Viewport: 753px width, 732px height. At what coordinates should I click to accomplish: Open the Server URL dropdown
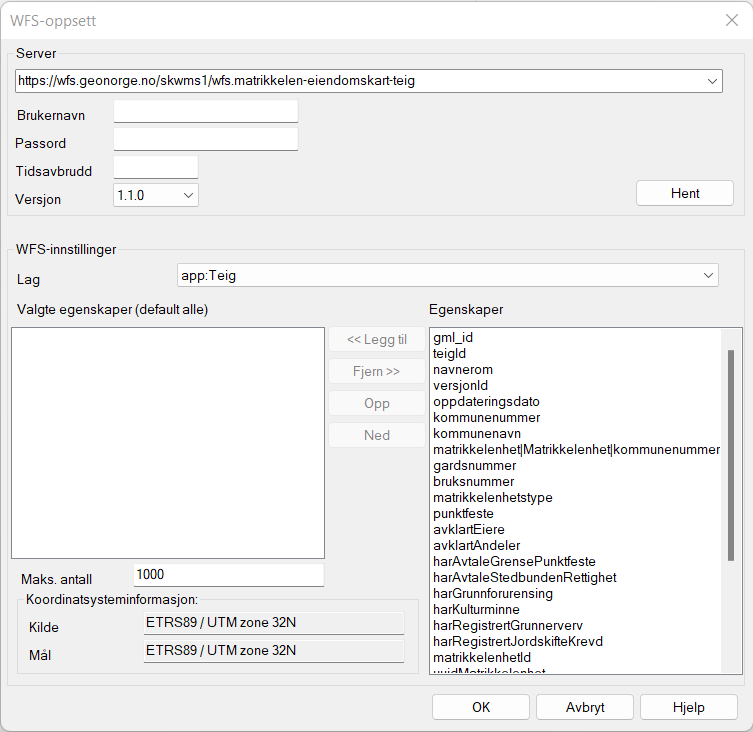click(x=712, y=81)
